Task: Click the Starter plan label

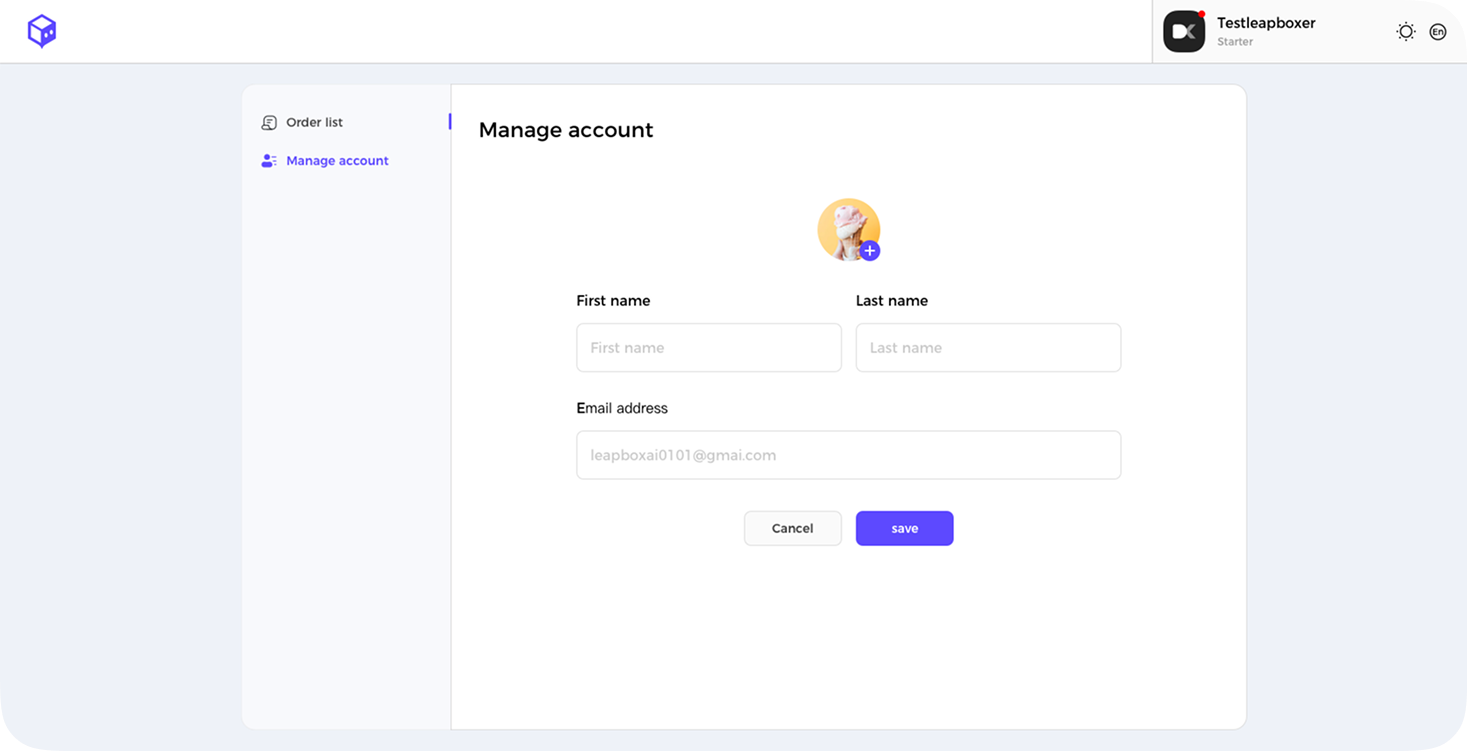Action: (x=1234, y=42)
